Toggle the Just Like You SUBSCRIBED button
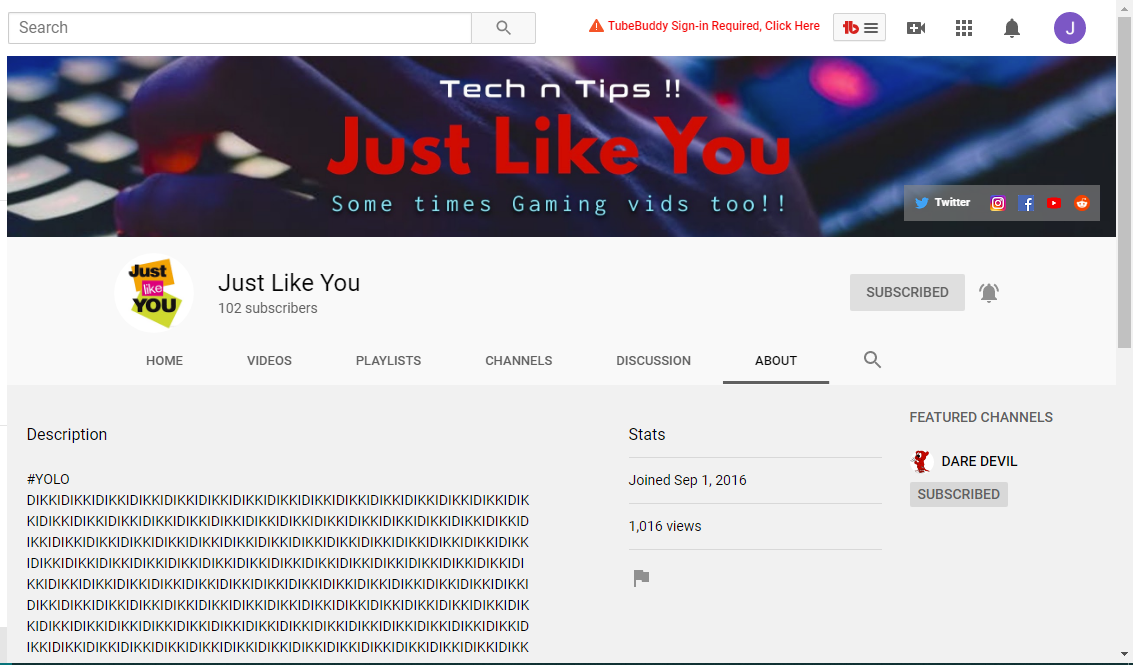The image size is (1133, 665). [907, 292]
